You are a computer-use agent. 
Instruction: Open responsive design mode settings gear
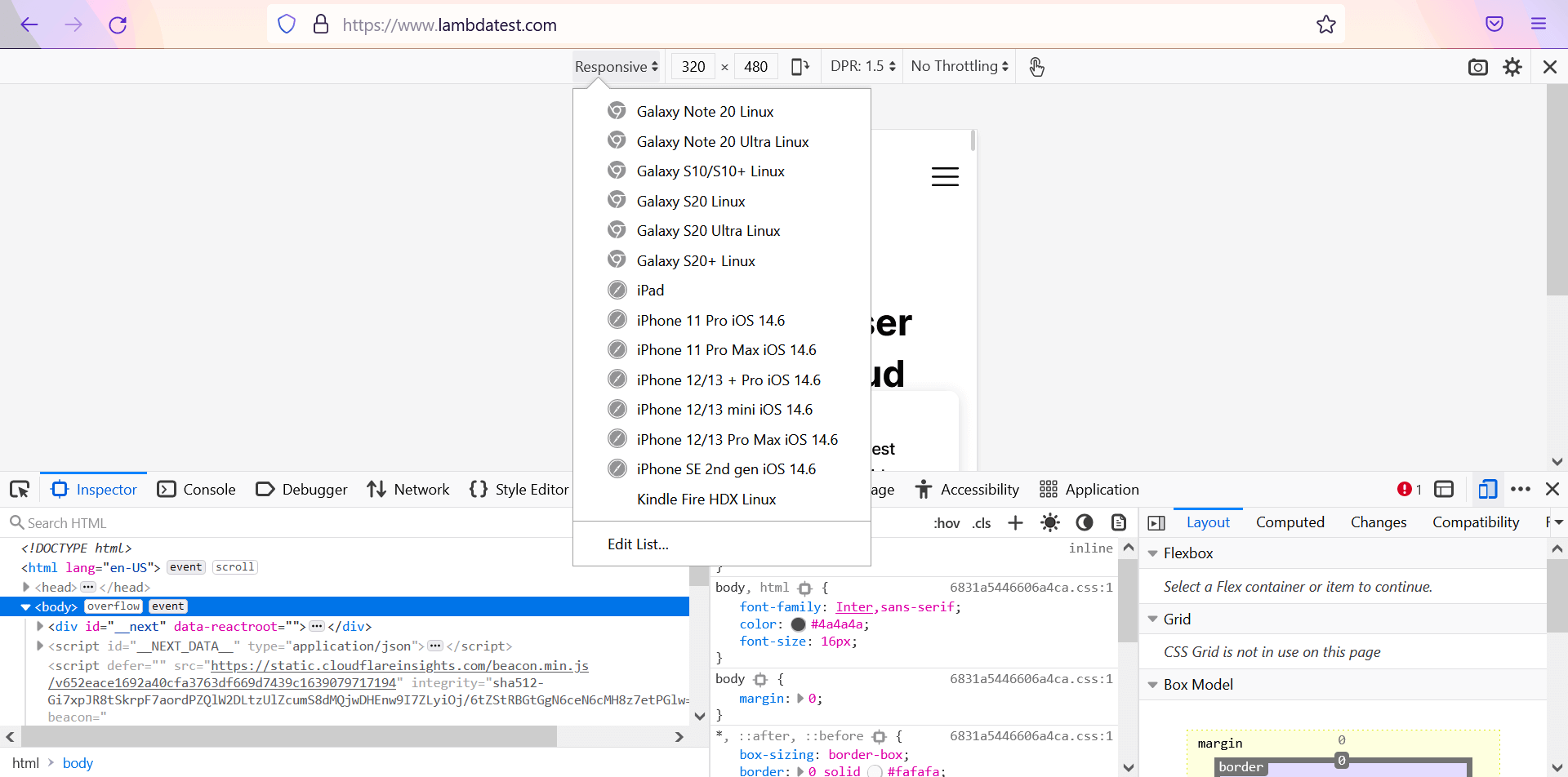click(x=1512, y=67)
